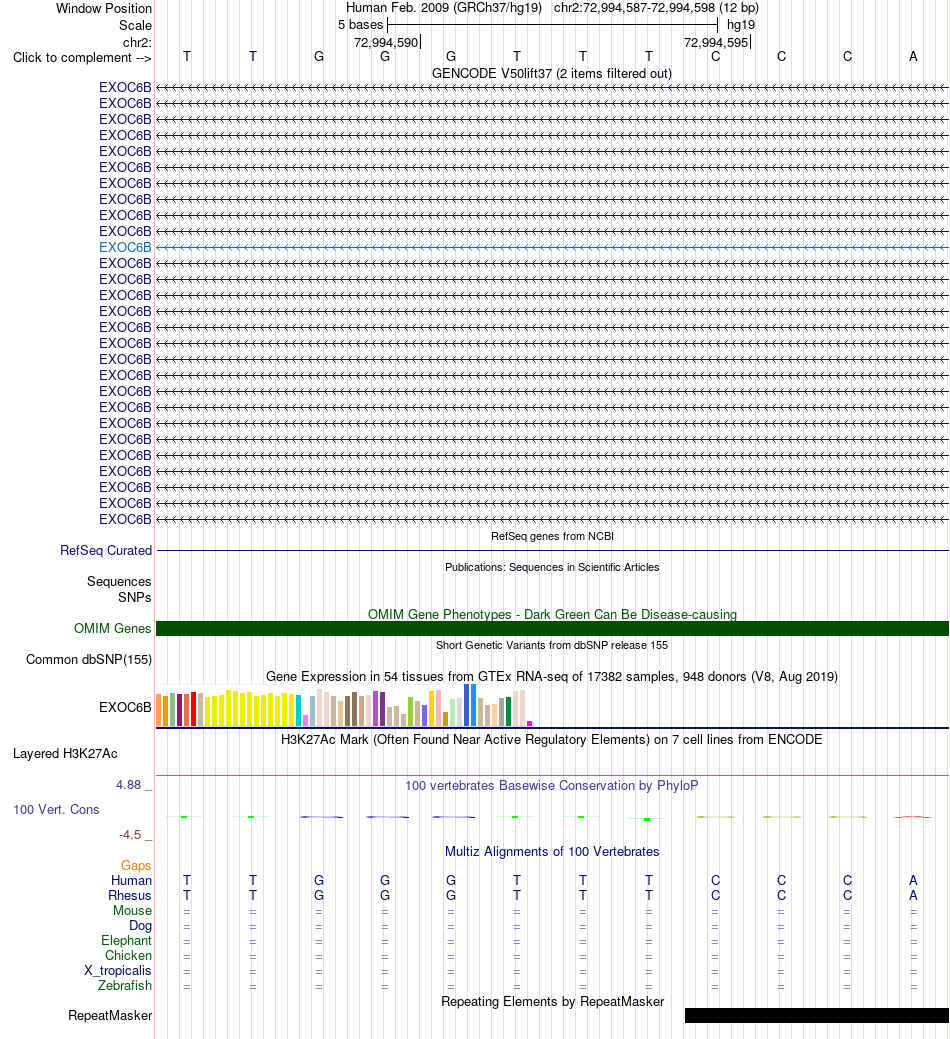The height and width of the screenshot is (1039, 950).
Task: Click the Window Position label
Action: click(x=104, y=9)
